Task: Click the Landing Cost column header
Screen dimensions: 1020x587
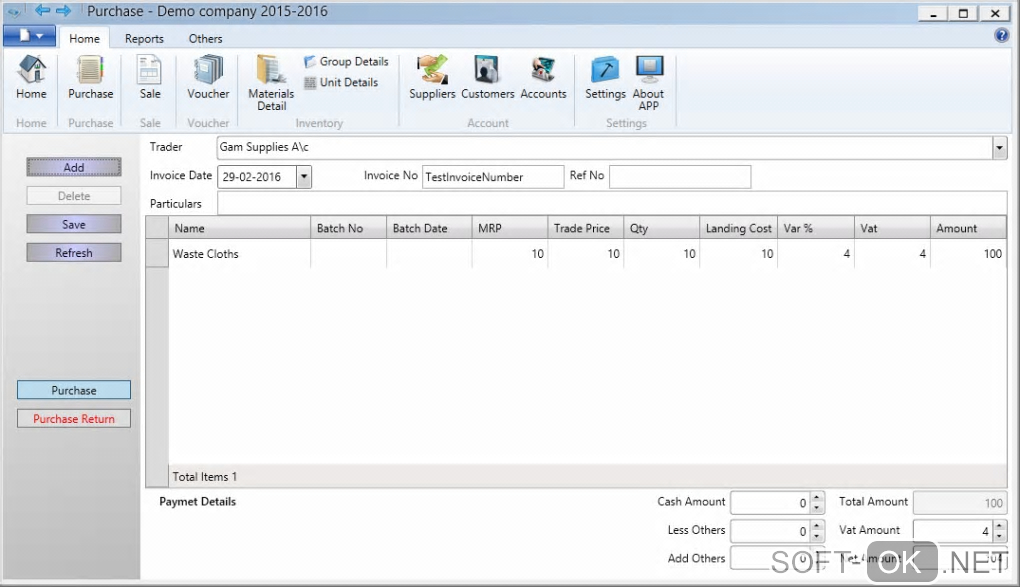Action: (738, 228)
